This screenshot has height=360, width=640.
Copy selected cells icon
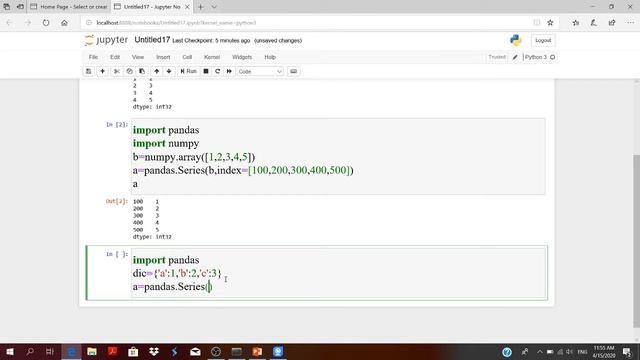point(129,71)
